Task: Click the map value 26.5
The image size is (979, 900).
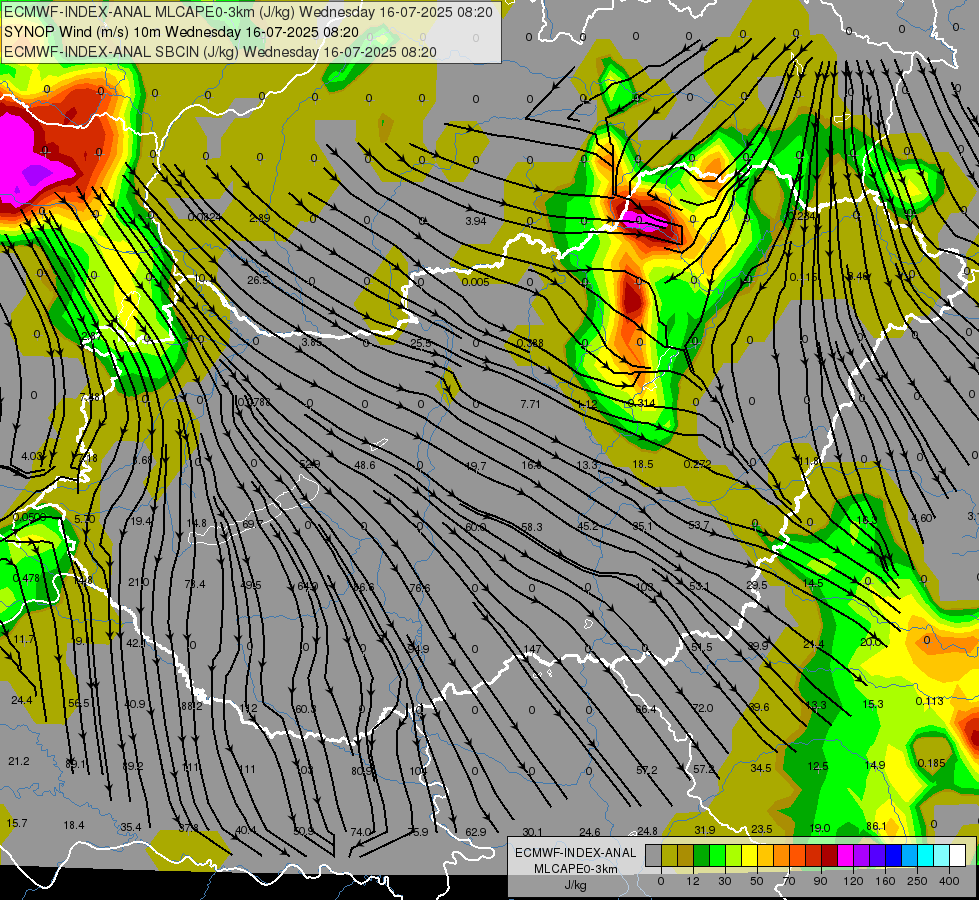Action: point(257,280)
